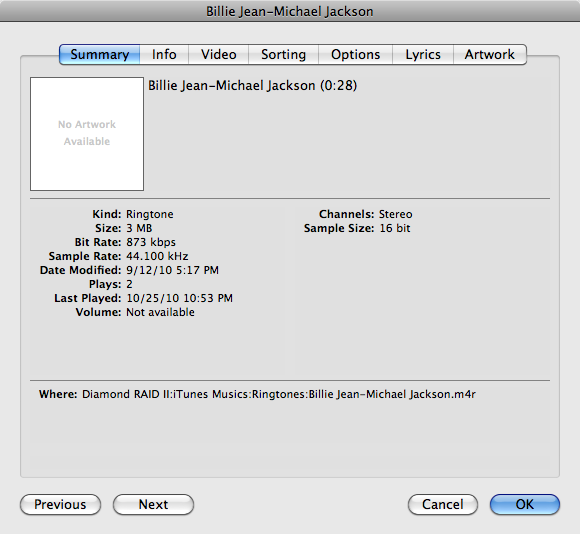Open the Video tab
Screen dimensions: 580x534
219,54
